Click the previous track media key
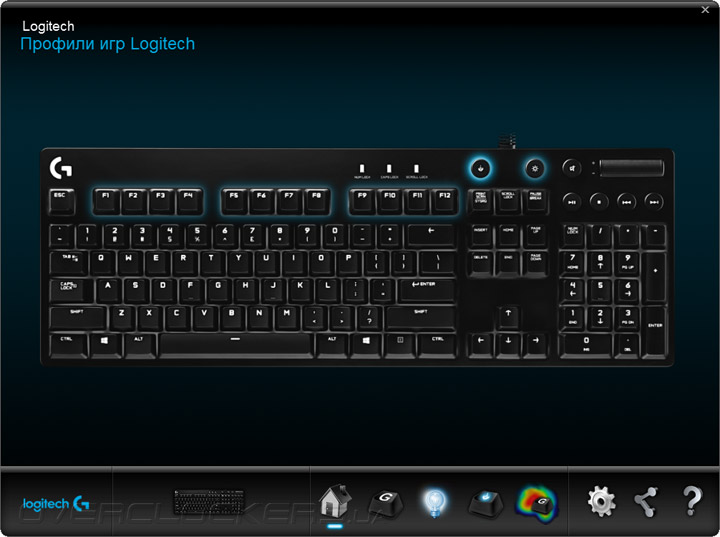Viewport: 720px width, 537px height. click(626, 201)
